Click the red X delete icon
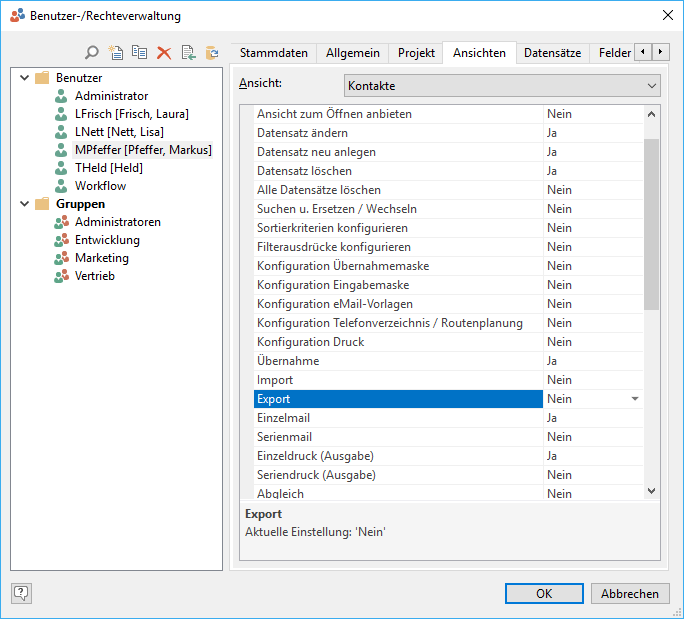Viewport: 684px width, 619px height. click(x=164, y=53)
